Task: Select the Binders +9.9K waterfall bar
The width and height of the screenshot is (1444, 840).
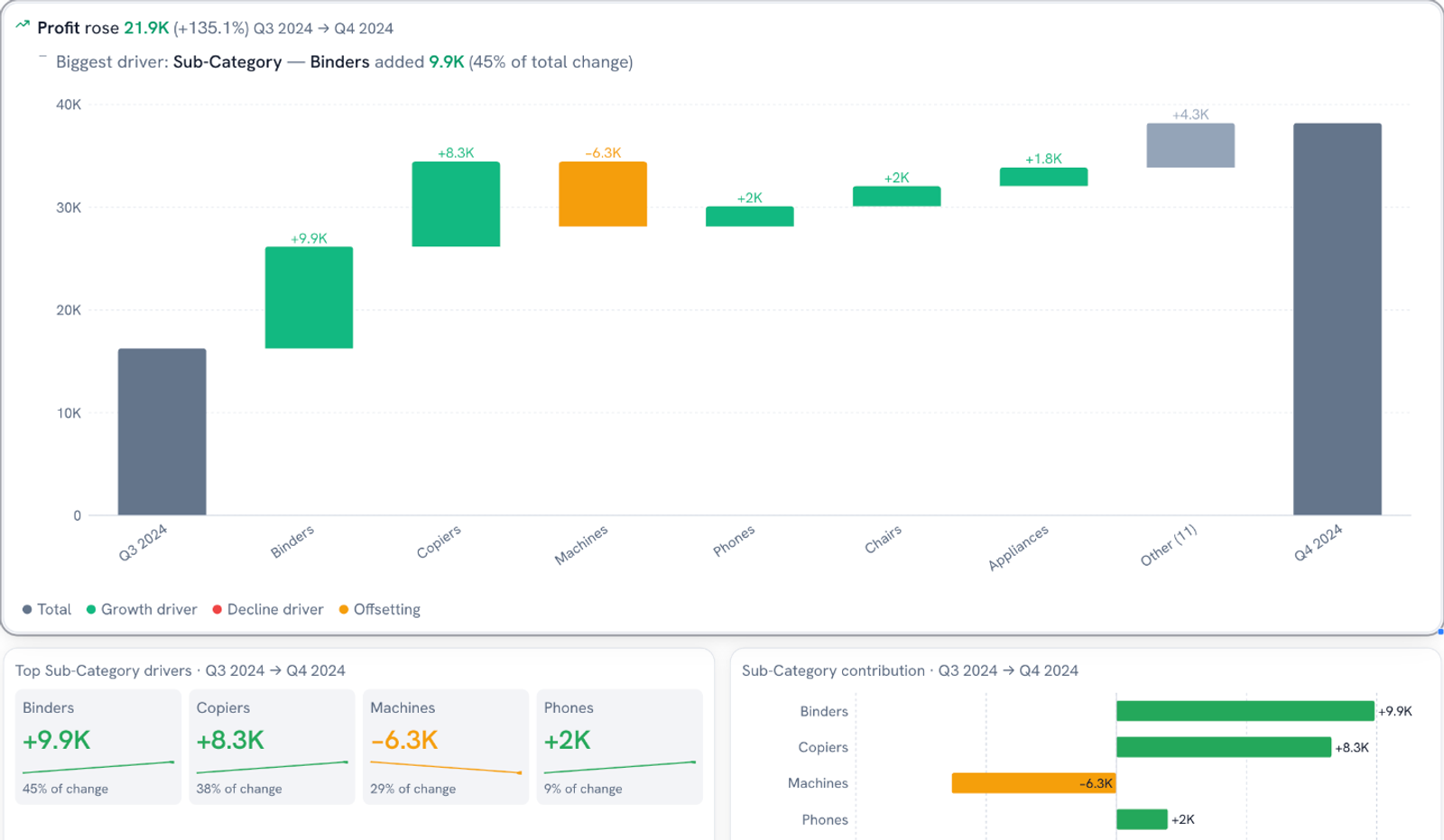Action: coord(309,298)
